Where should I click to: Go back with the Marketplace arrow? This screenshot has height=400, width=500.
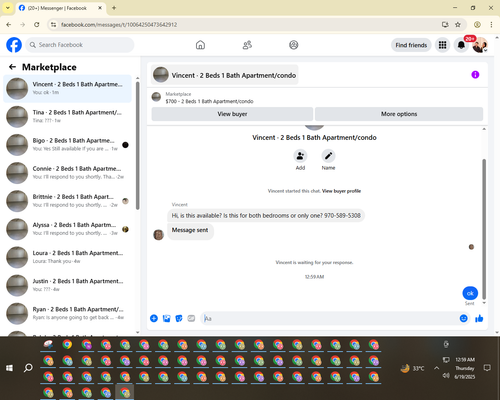[12, 67]
